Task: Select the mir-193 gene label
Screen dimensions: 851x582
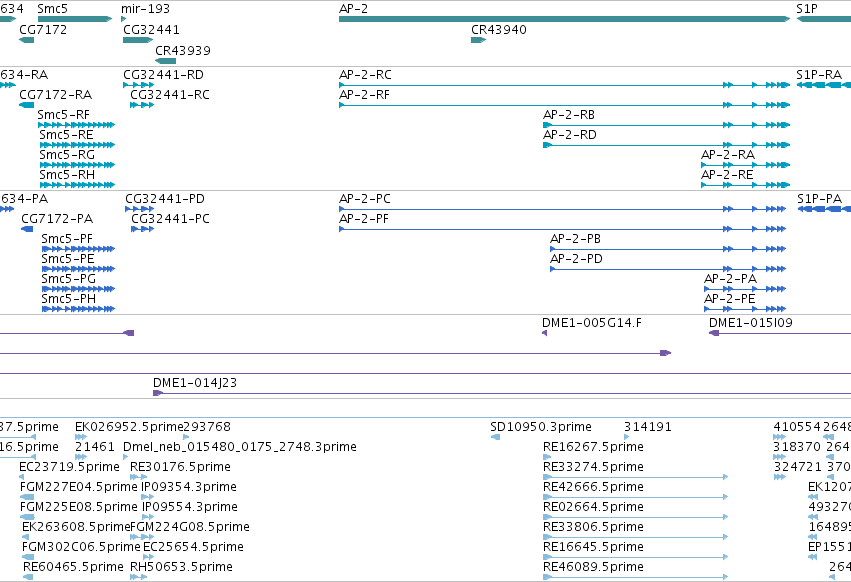Action: pyautogui.click(x=145, y=9)
